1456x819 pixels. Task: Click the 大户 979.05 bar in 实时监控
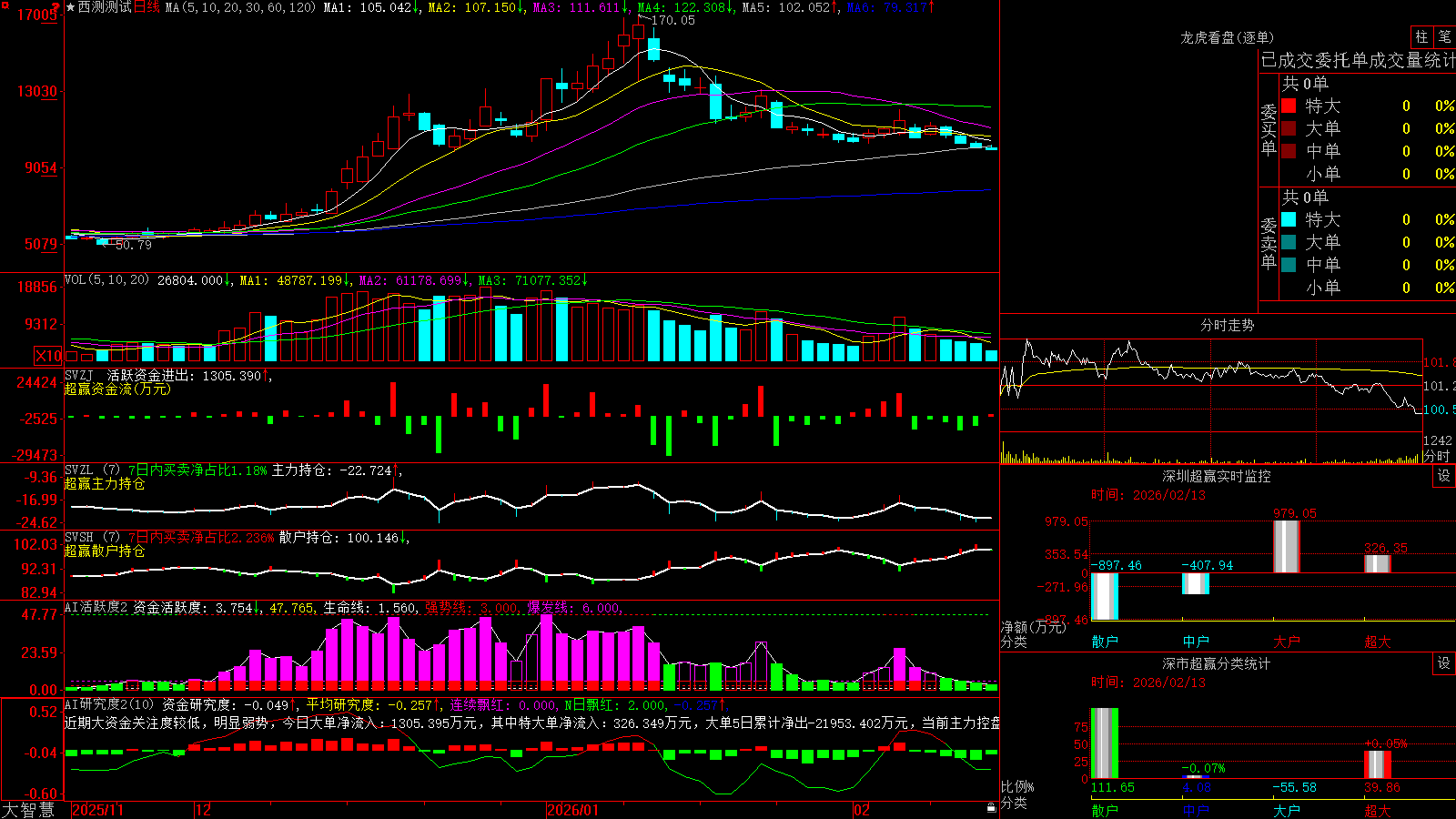click(x=1286, y=546)
